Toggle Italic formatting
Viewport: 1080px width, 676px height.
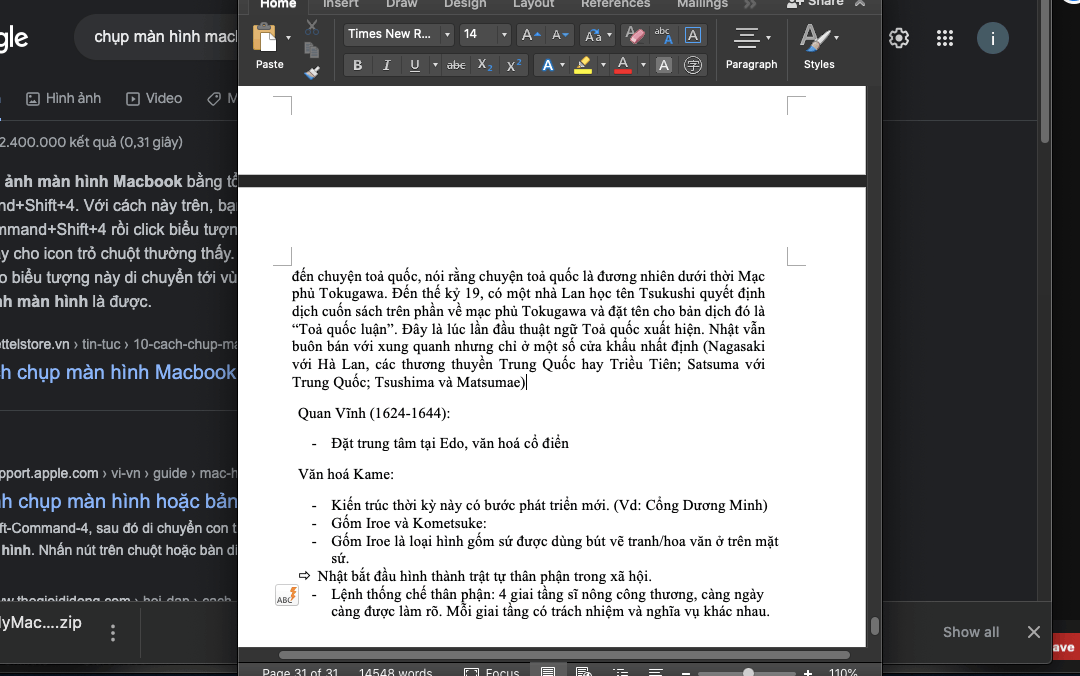[386, 65]
